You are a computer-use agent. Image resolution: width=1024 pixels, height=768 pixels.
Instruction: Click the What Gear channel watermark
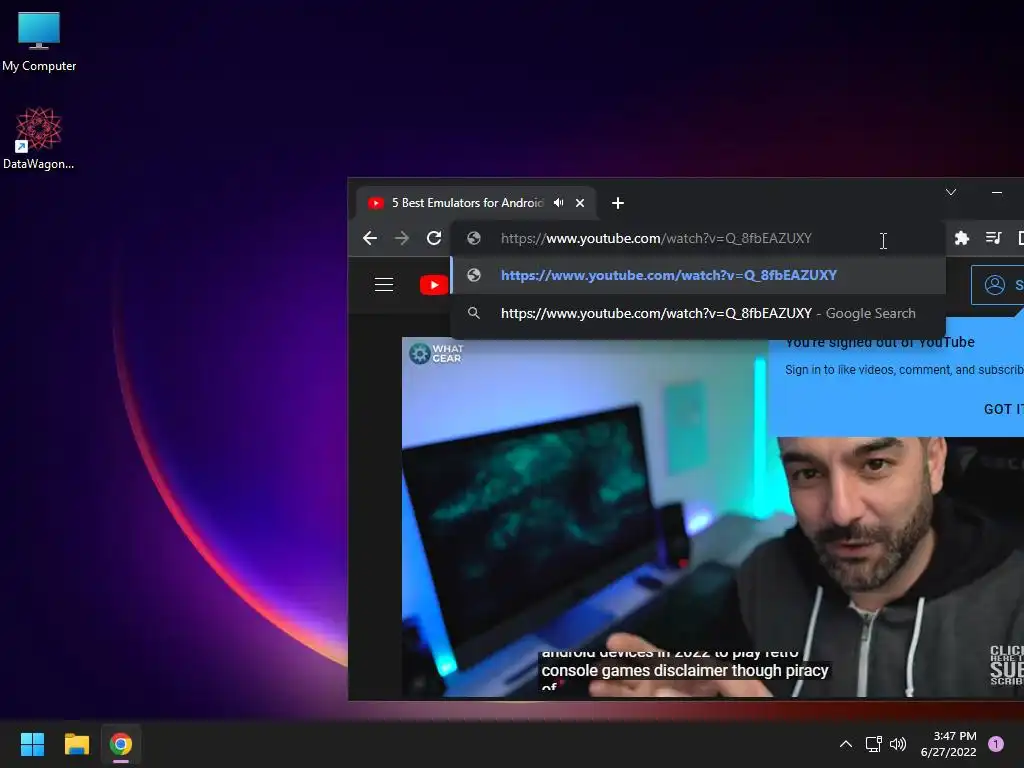tap(436, 353)
